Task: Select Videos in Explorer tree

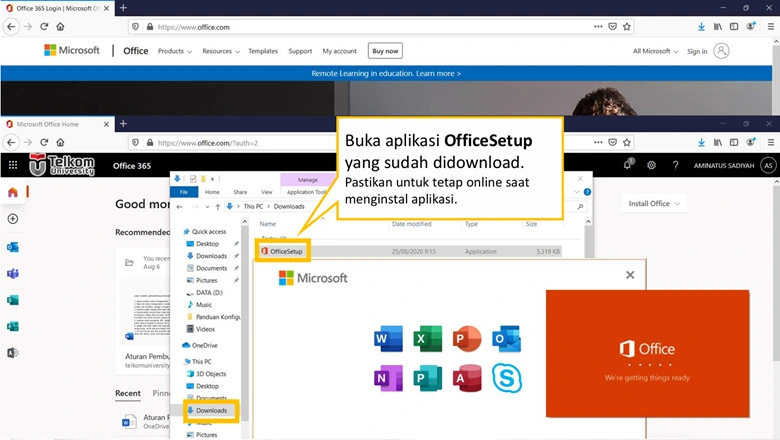Action: (x=205, y=329)
